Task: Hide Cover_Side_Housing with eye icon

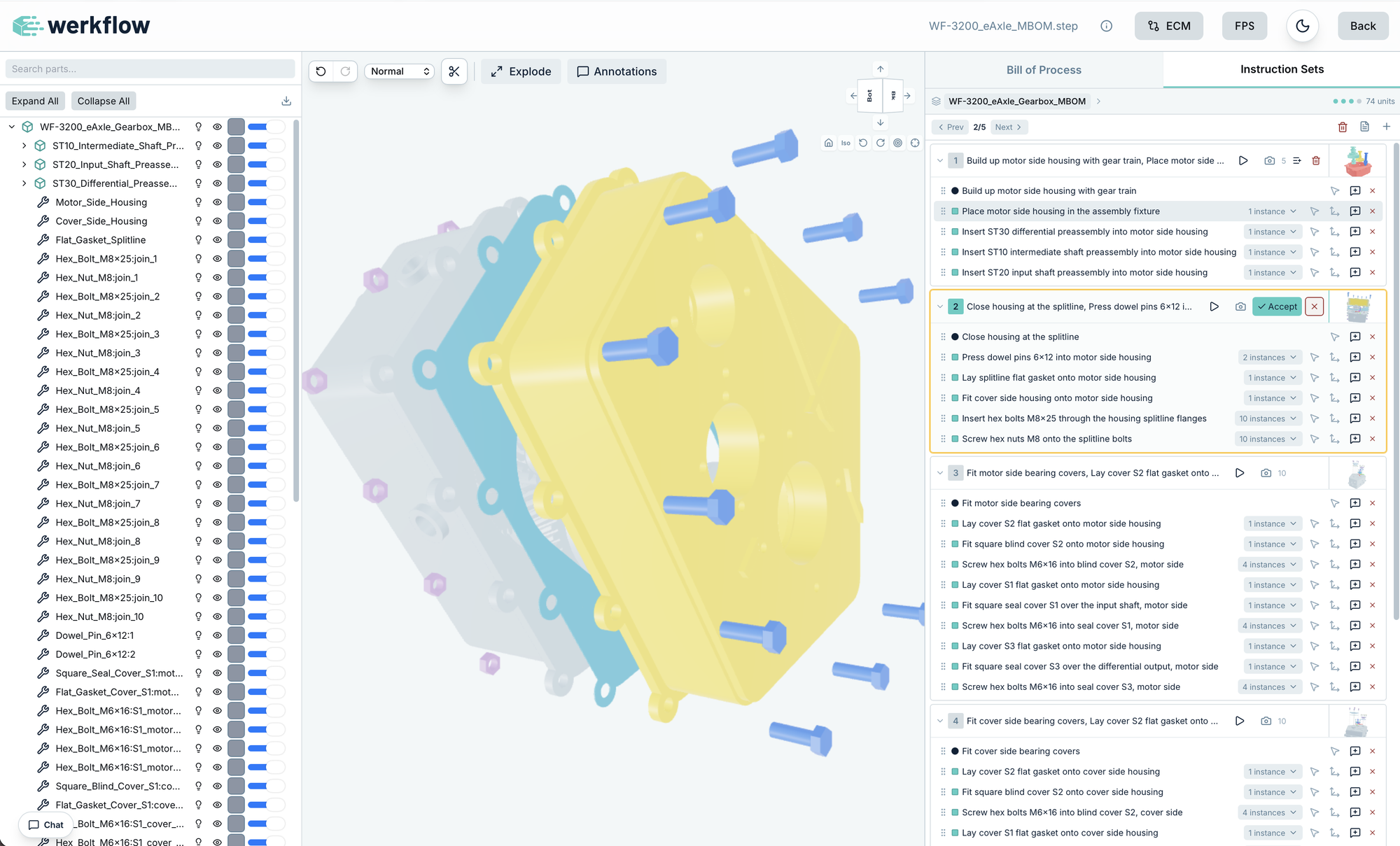Action: (217, 221)
